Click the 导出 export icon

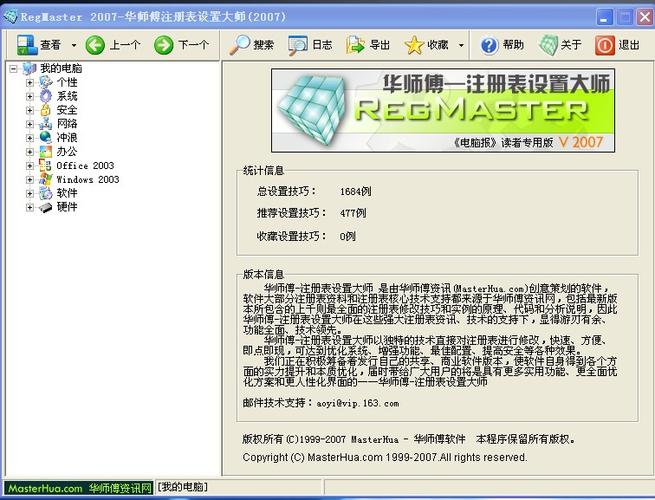[355, 45]
